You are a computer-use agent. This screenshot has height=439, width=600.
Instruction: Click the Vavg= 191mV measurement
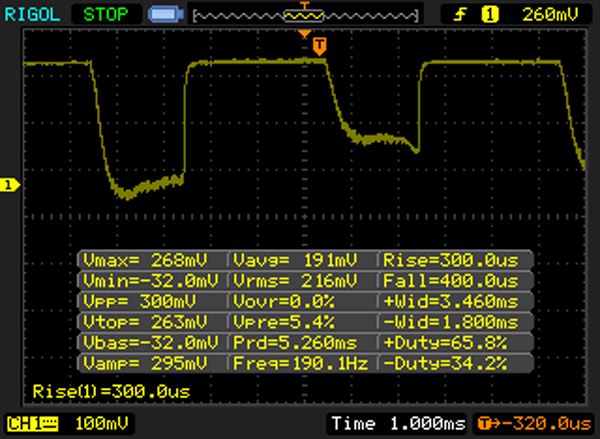point(295,260)
